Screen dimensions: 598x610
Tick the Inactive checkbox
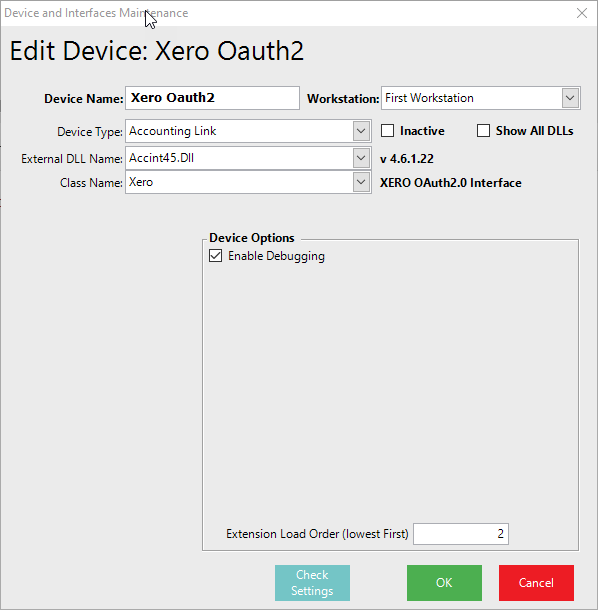pos(388,131)
